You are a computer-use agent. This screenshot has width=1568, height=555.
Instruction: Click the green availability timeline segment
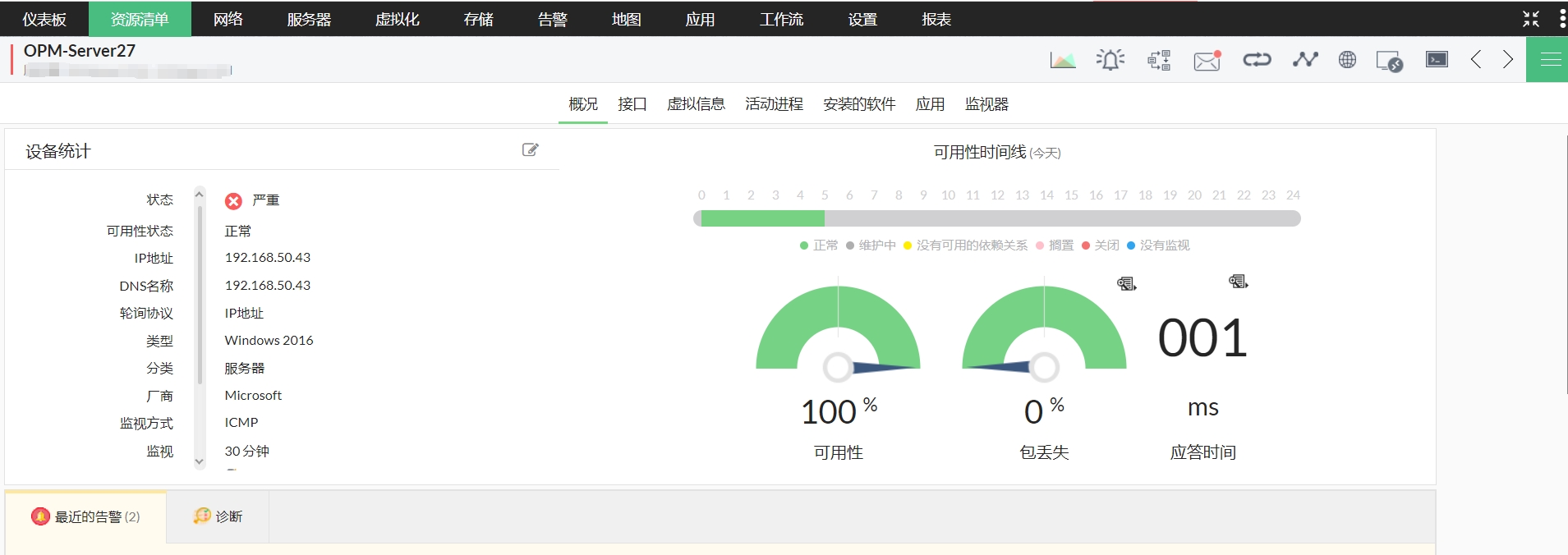click(762, 218)
